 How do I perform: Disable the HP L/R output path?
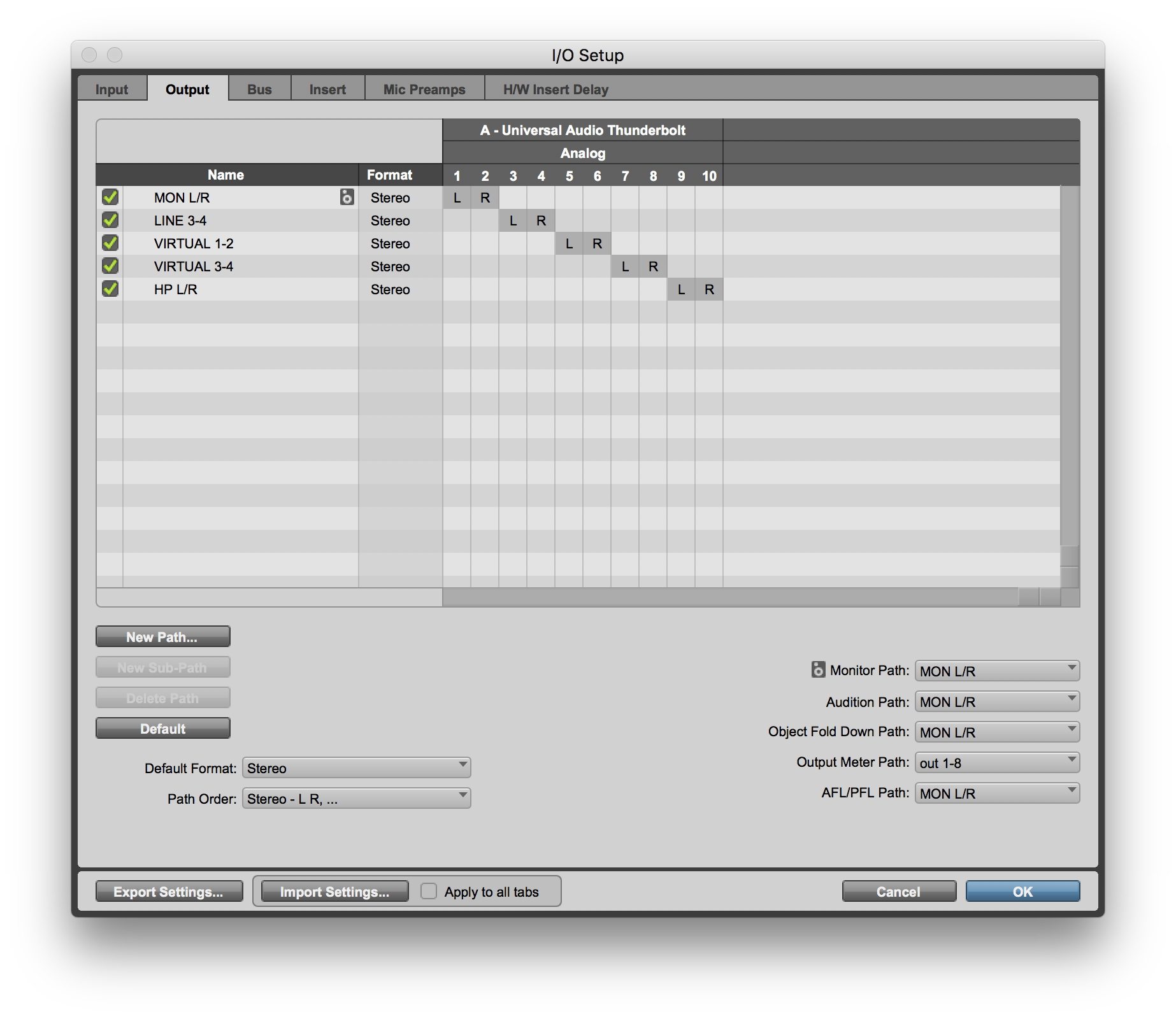pyautogui.click(x=109, y=290)
